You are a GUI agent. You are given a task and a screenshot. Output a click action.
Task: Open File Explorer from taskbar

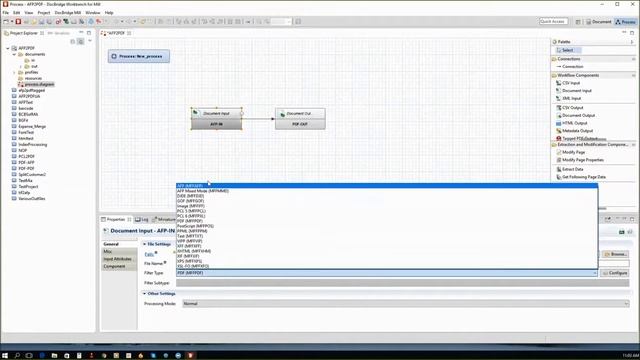tap(54, 356)
